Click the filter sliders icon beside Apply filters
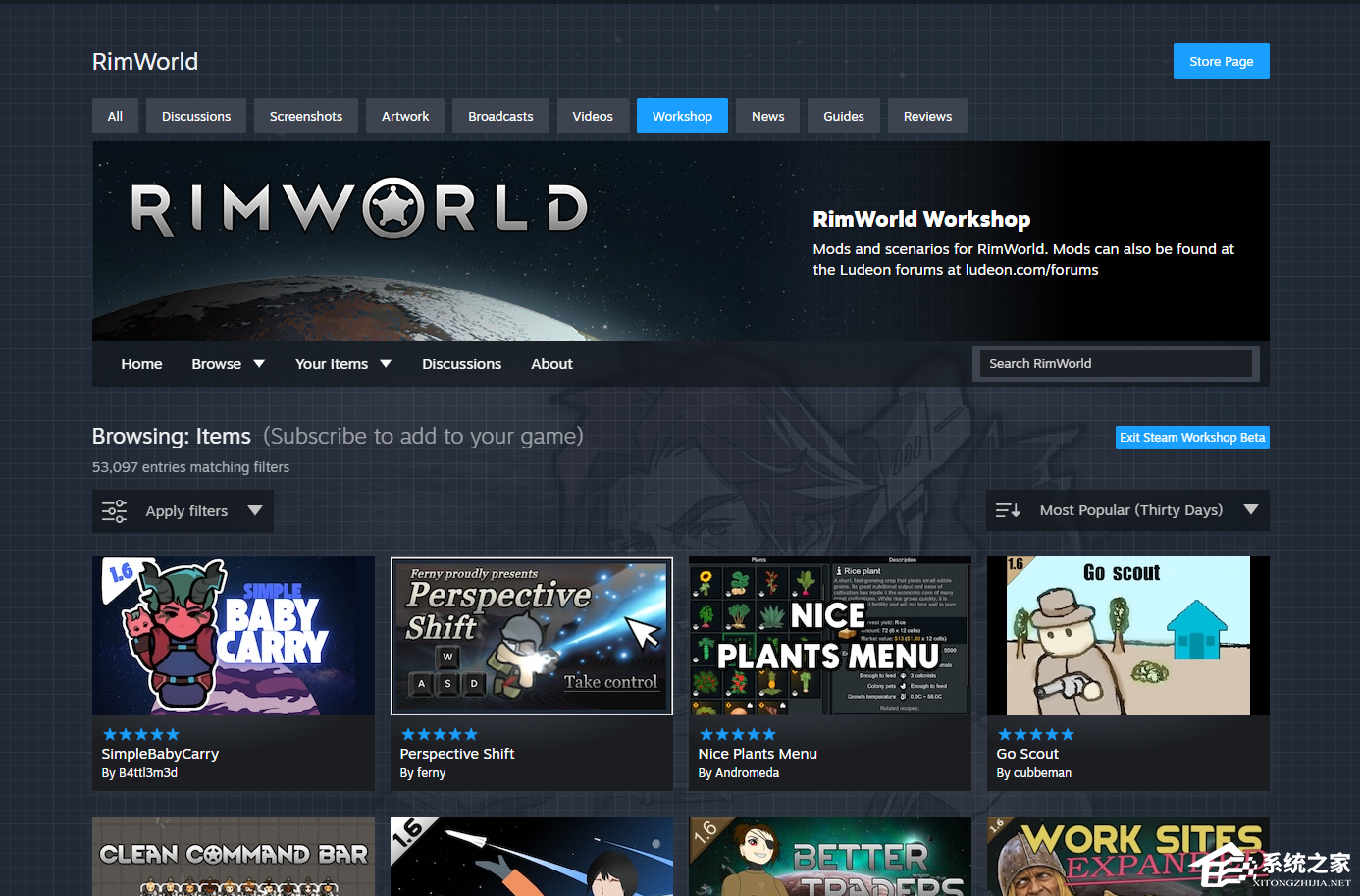Viewport: 1360px width, 896px height. point(115,511)
